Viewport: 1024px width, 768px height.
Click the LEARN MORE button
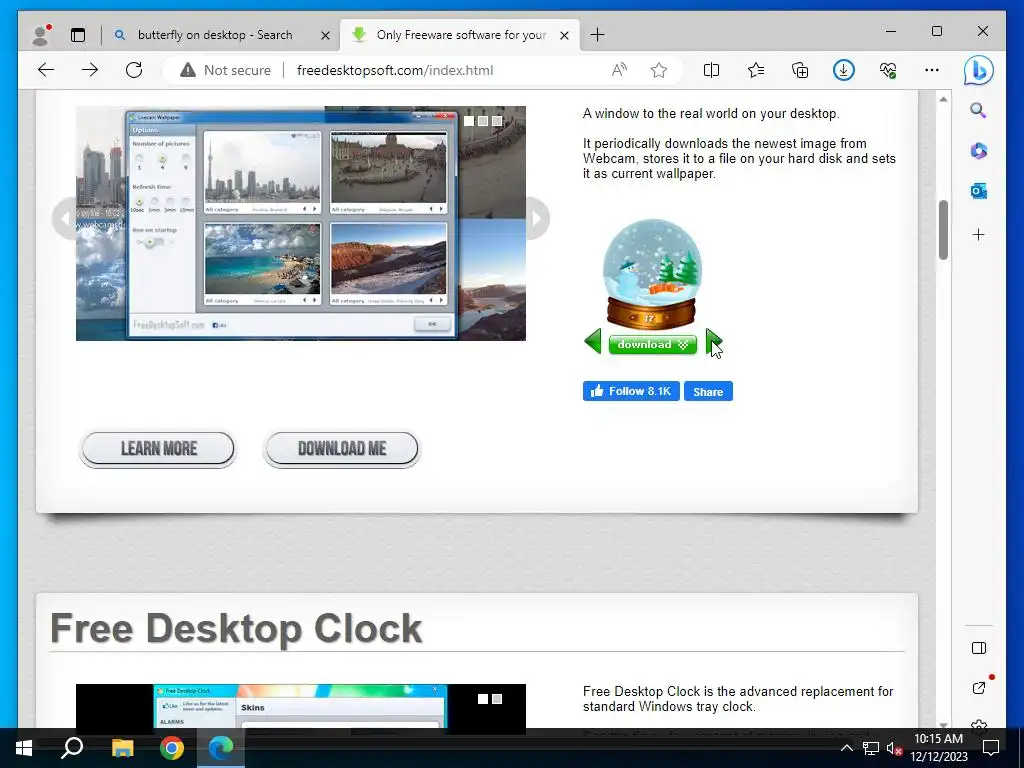(x=157, y=449)
